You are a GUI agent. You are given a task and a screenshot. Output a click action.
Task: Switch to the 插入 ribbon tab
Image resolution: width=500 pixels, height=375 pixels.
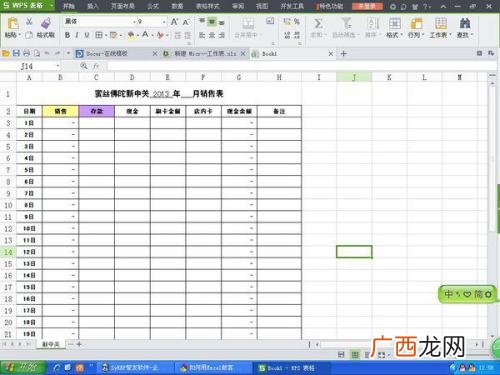pyautogui.click(x=93, y=6)
